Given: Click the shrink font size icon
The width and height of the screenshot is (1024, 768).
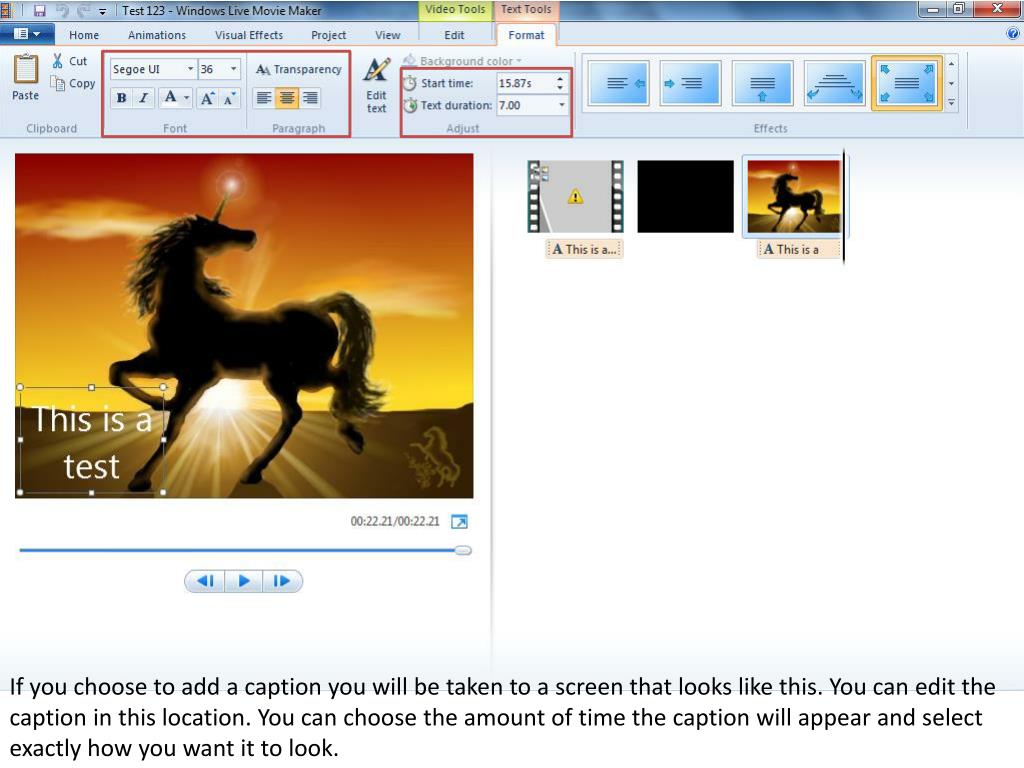Looking at the screenshot, I should point(229,98).
